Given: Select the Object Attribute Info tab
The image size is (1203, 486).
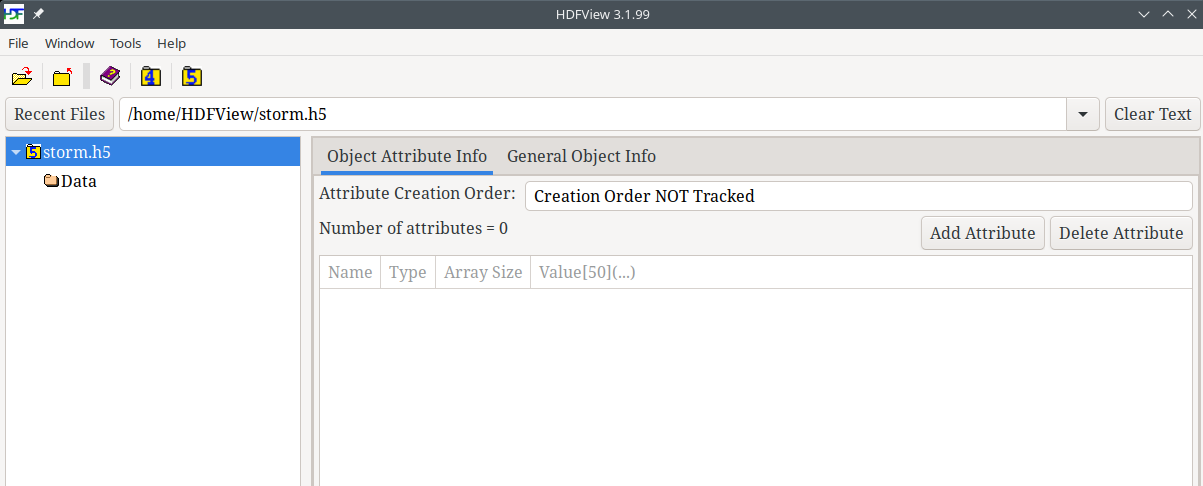Looking at the screenshot, I should tap(407, 156).
